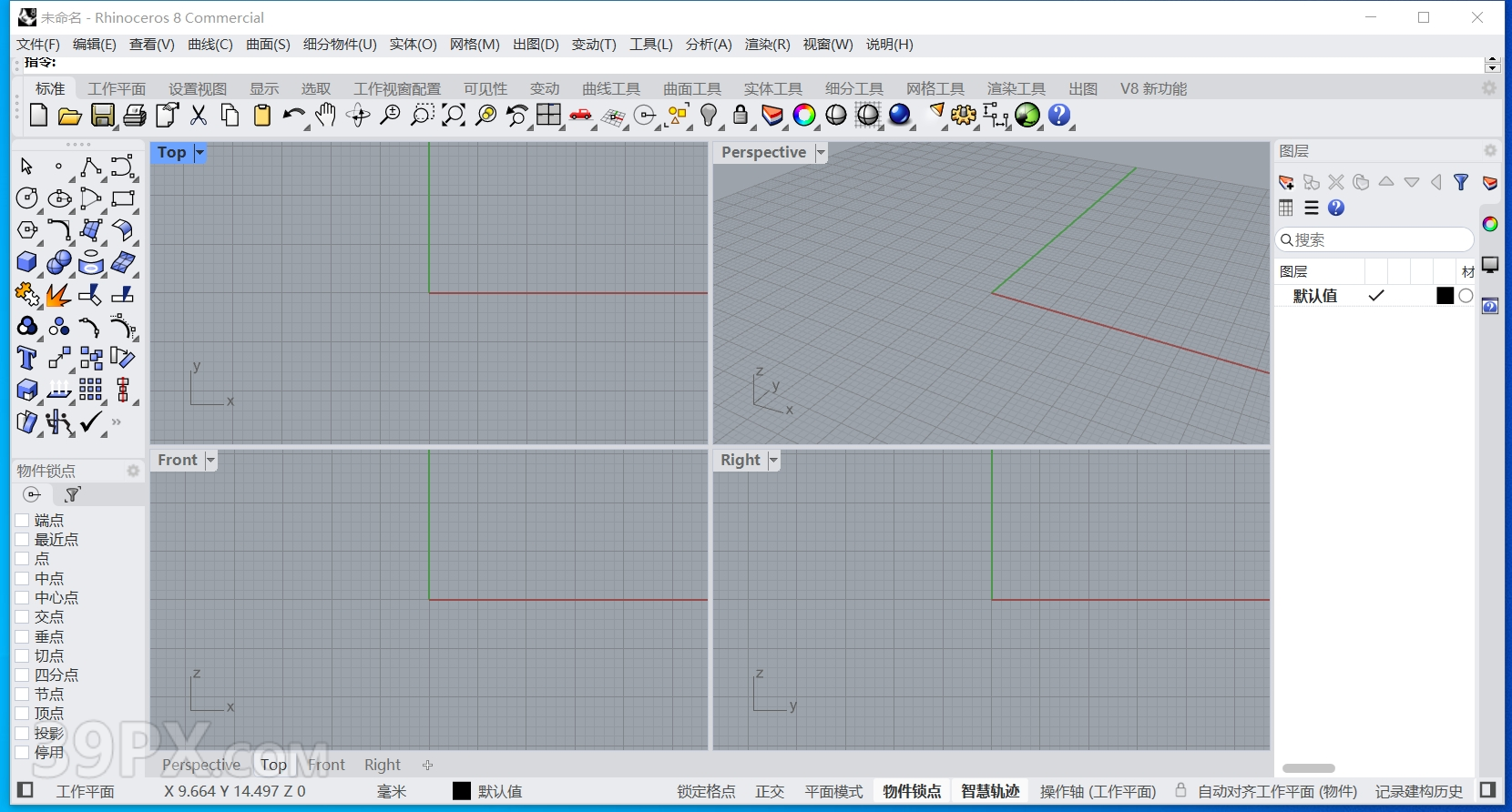Open the Right viewport dropdown arrow
The width and height of the screenshot is (1512, 812).
click(773, 460)
